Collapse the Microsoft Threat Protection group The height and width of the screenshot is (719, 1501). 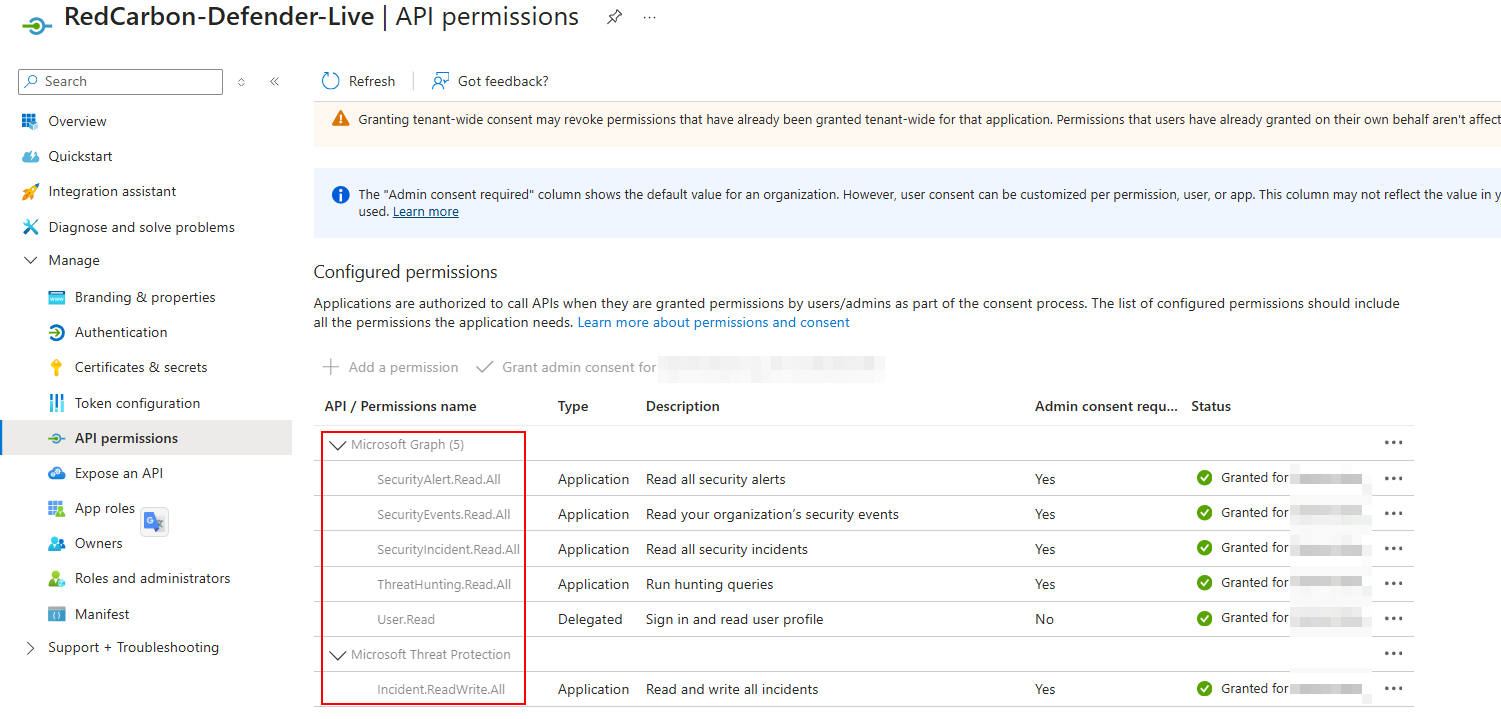tap(337, 655)
